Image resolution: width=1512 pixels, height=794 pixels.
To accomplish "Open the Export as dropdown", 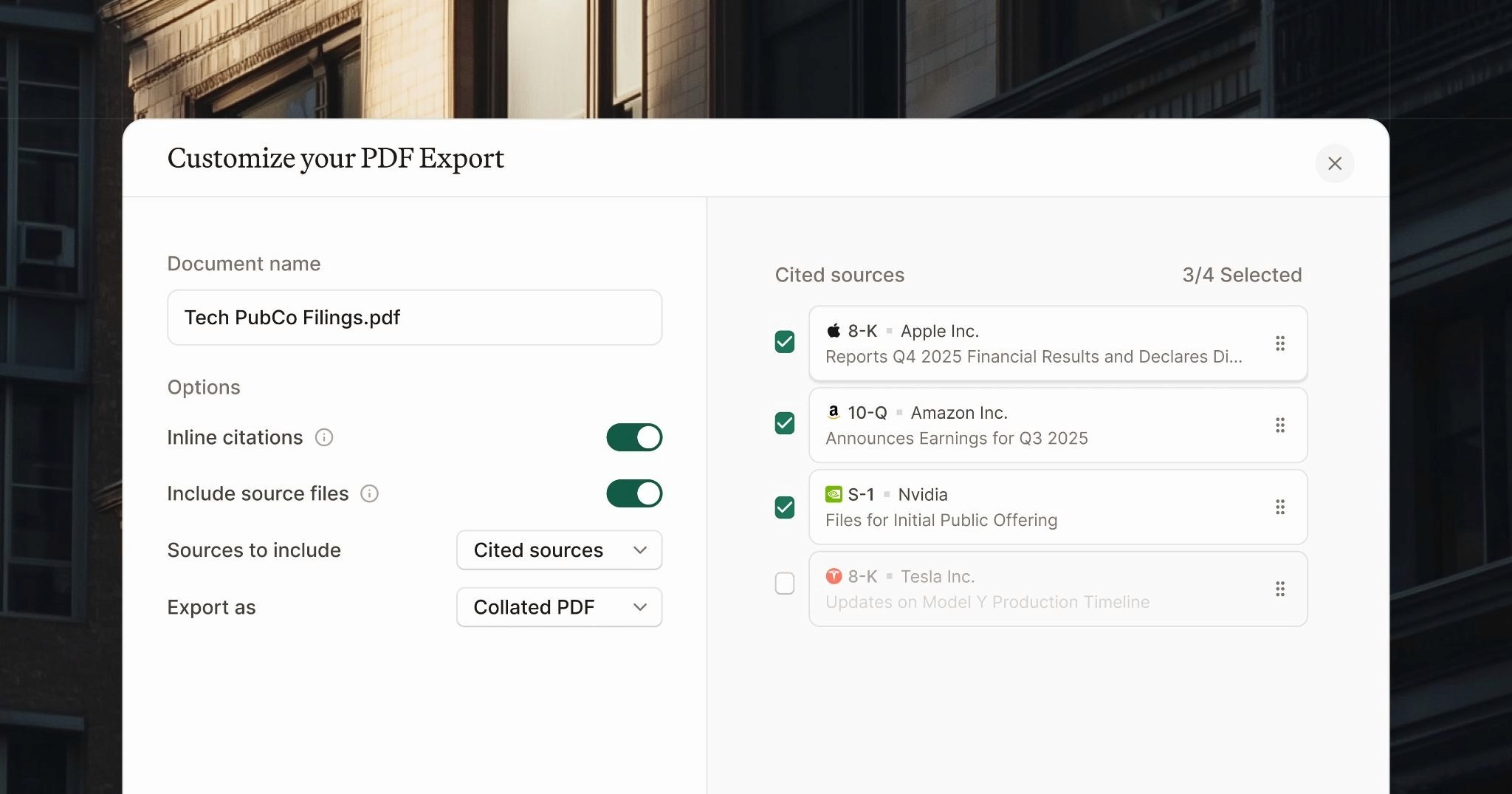I will [x=559, y=607].
